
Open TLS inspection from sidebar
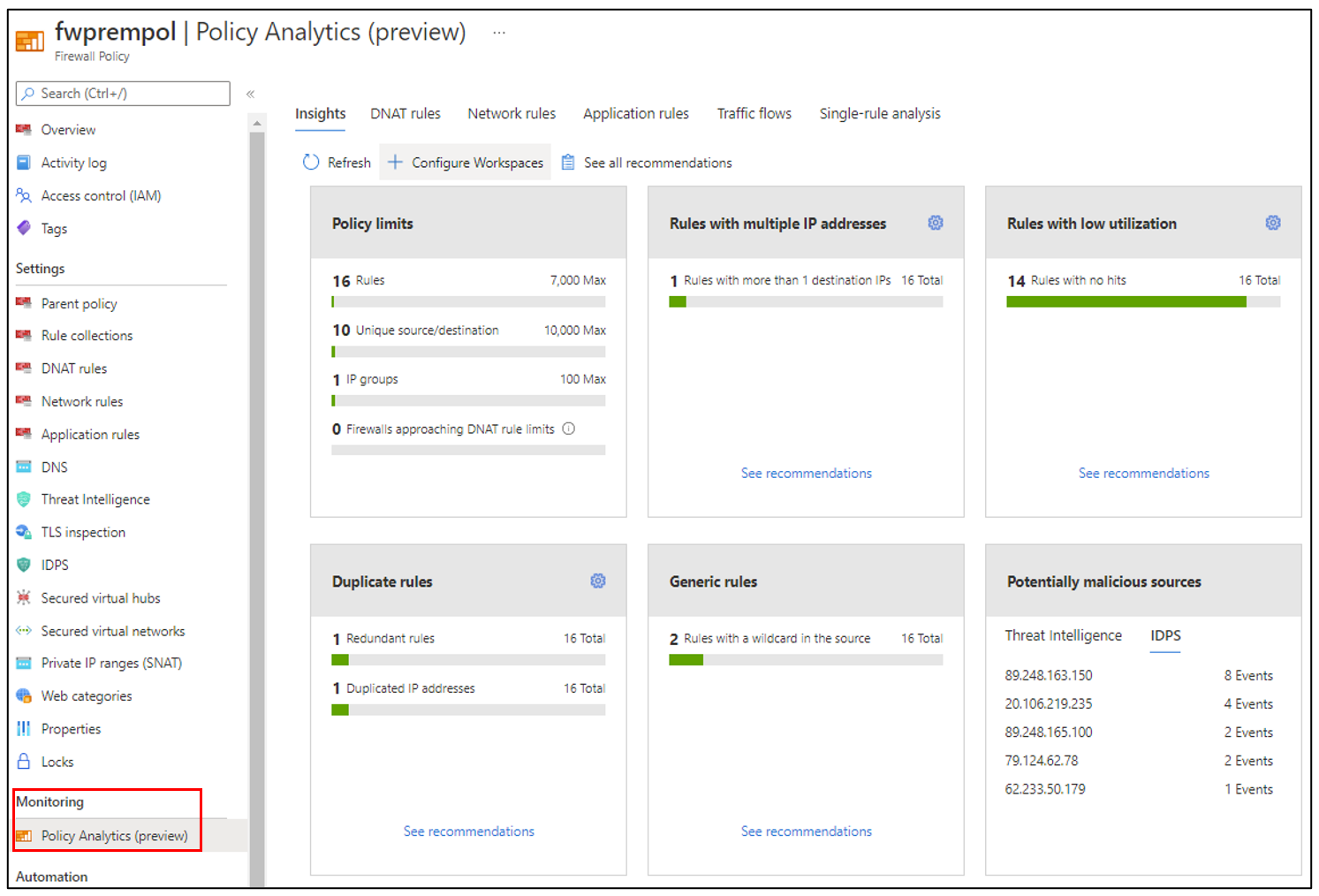(x=83, y=532)
